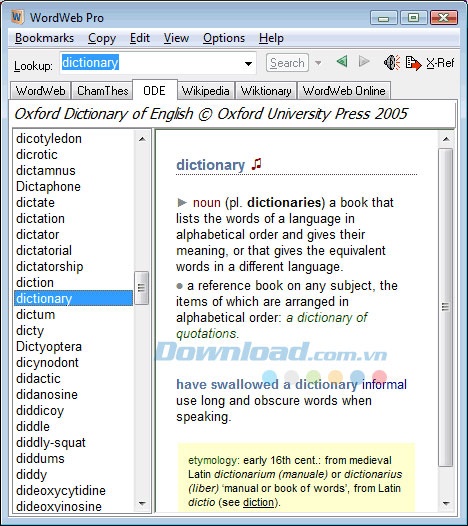Click the word list scrollbar thumb

tap(141, 288)
